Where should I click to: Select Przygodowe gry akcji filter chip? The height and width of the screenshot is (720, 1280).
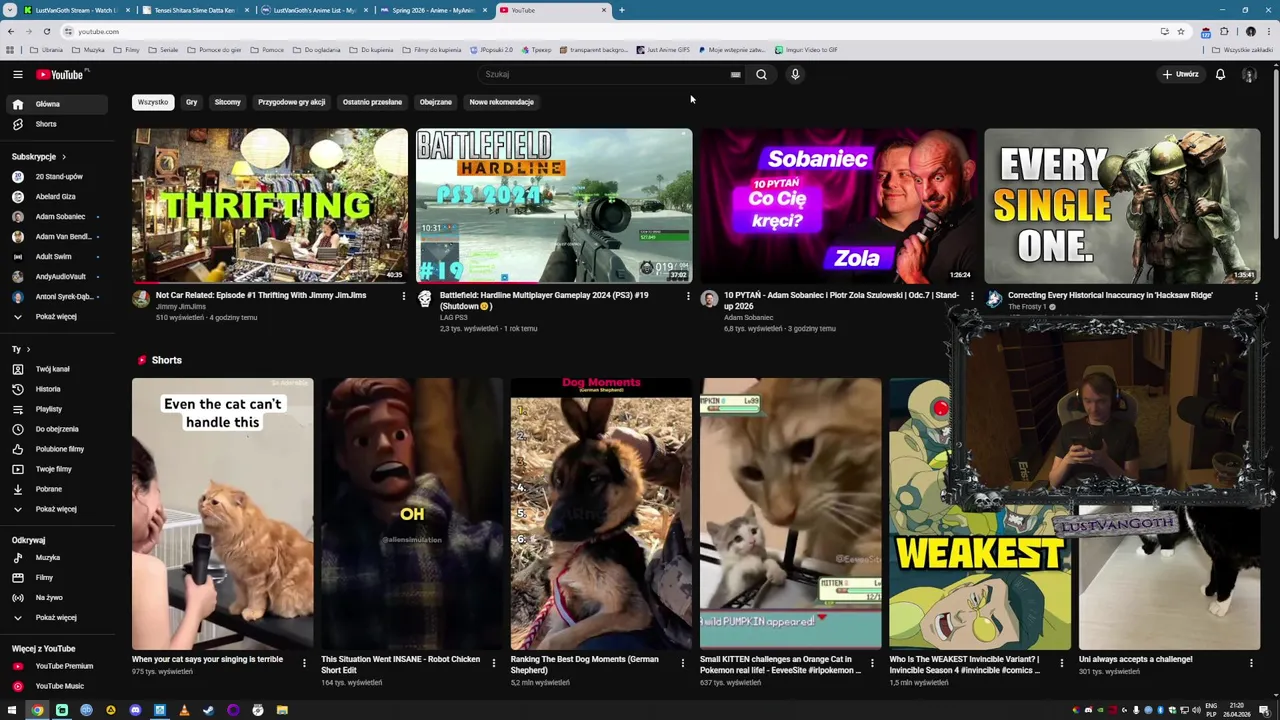[x=291, y=102]
